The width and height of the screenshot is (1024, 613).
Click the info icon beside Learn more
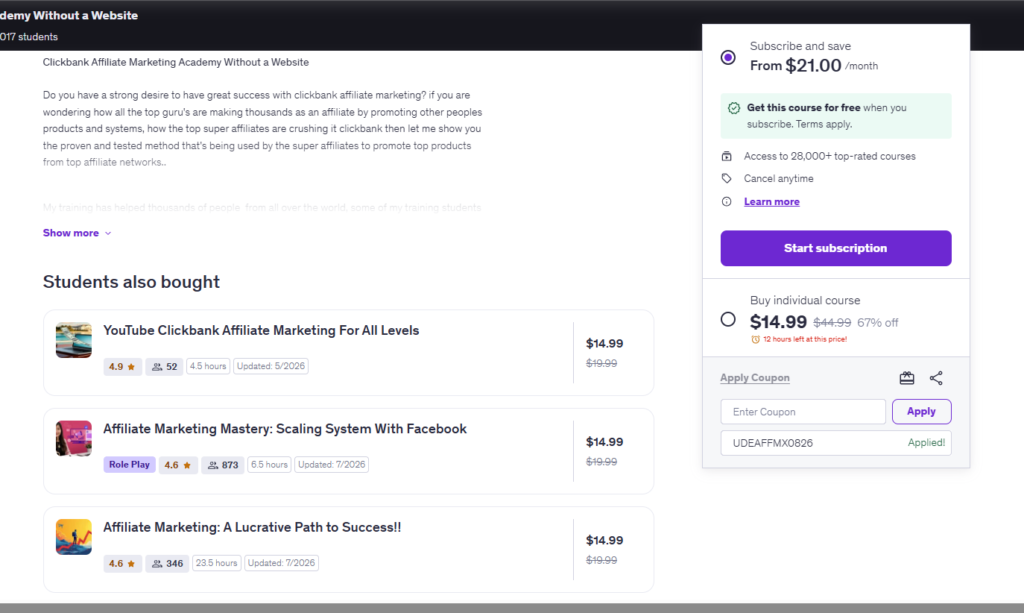726,202
